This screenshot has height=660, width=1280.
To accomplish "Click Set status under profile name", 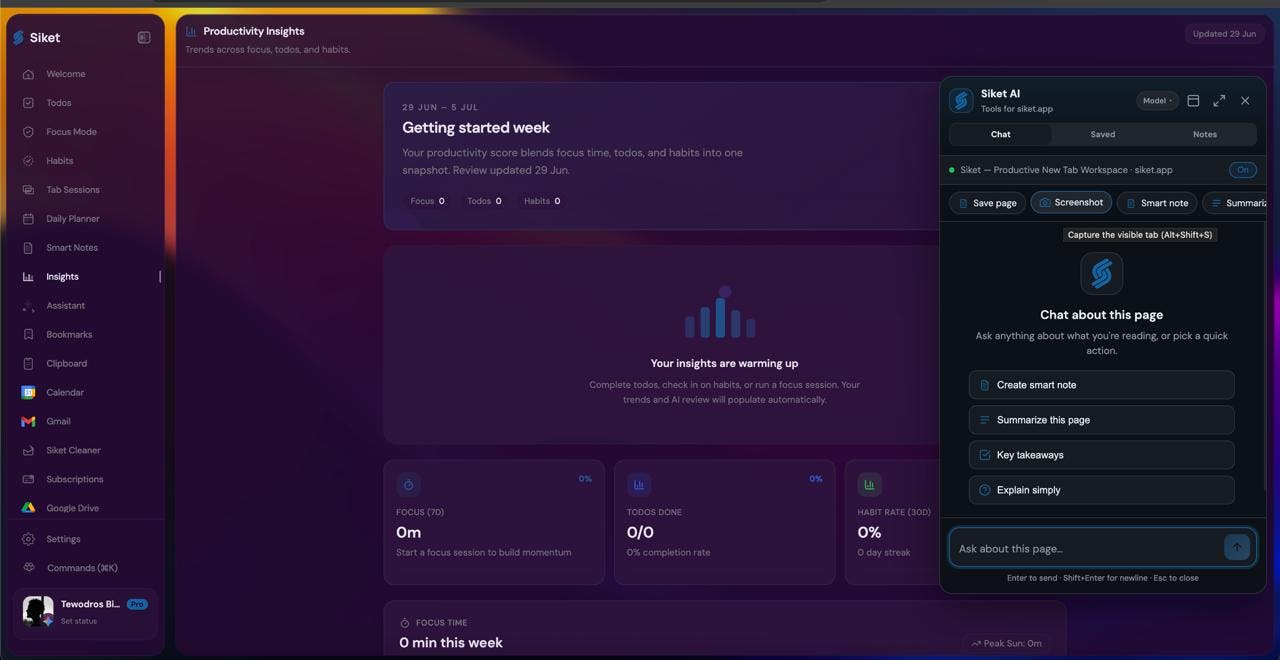I will click(x=79, y=621).
